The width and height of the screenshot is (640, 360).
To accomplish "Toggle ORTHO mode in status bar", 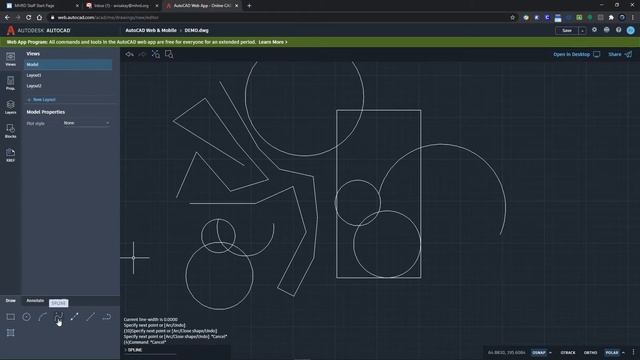I will (x=590, y=352).
